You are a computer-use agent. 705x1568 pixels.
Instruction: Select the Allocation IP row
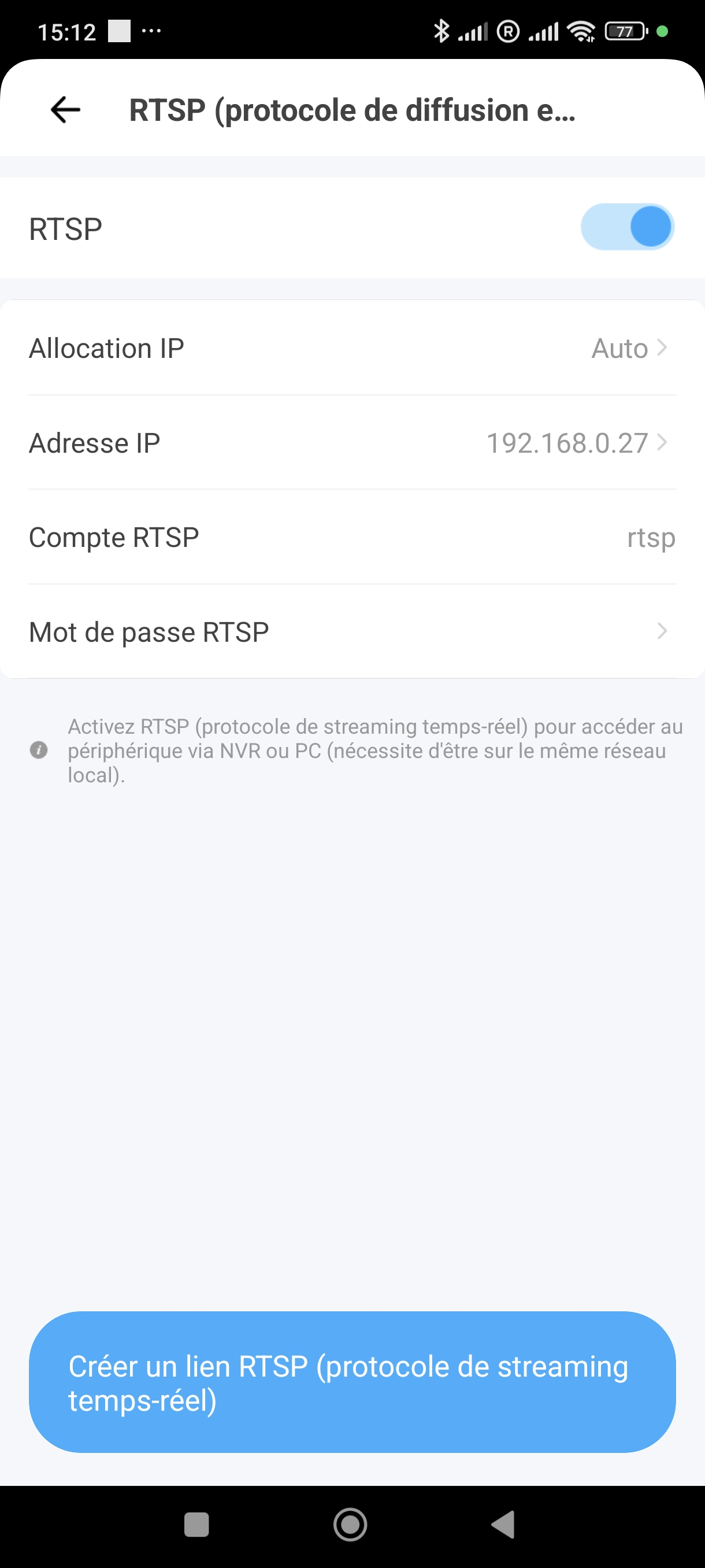(352, 347)
